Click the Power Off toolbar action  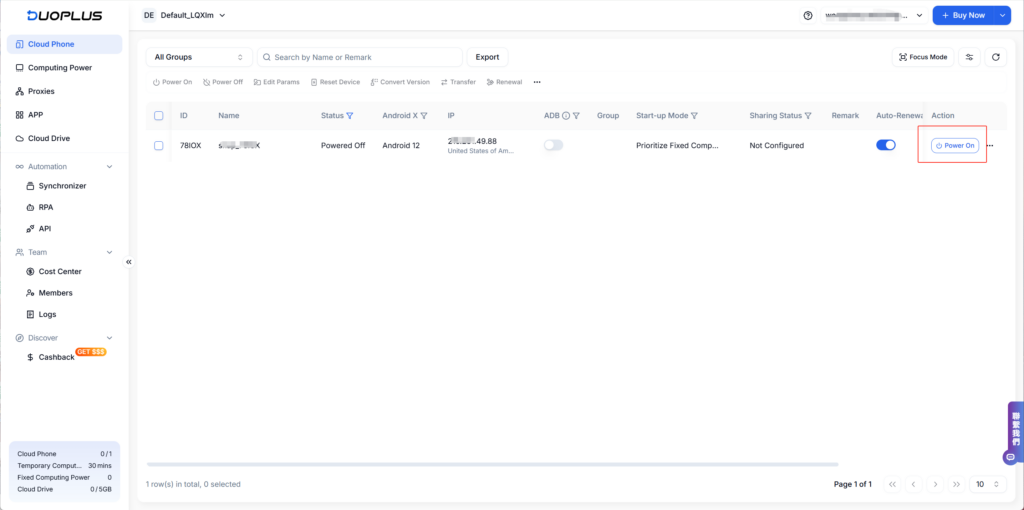coord(223,82)
